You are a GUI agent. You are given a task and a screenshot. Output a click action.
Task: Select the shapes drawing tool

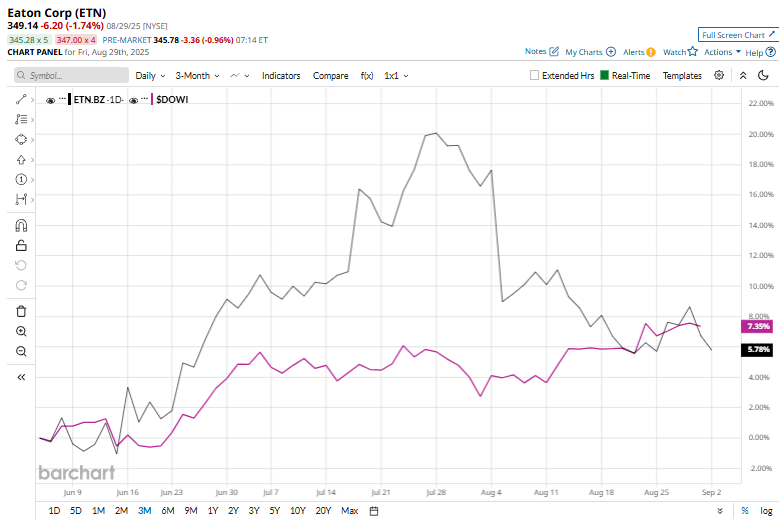pyautogui.click(x=21, y=140)
